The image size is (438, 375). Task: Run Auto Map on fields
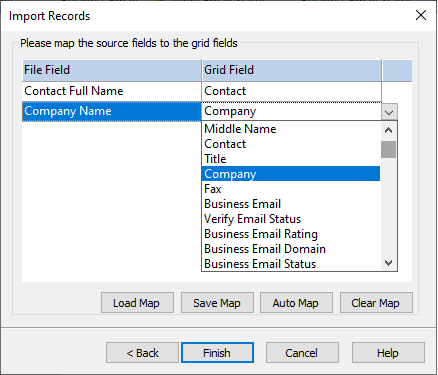coord(296,303)
